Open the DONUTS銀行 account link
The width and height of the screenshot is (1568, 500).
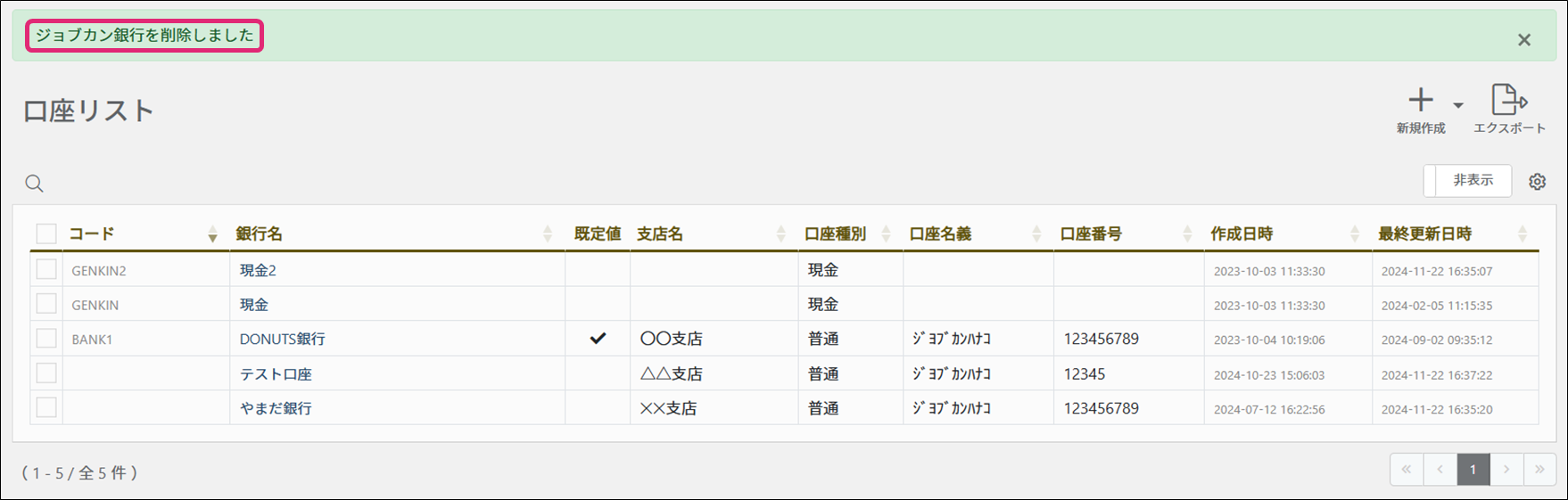click(x=282, y=340)
